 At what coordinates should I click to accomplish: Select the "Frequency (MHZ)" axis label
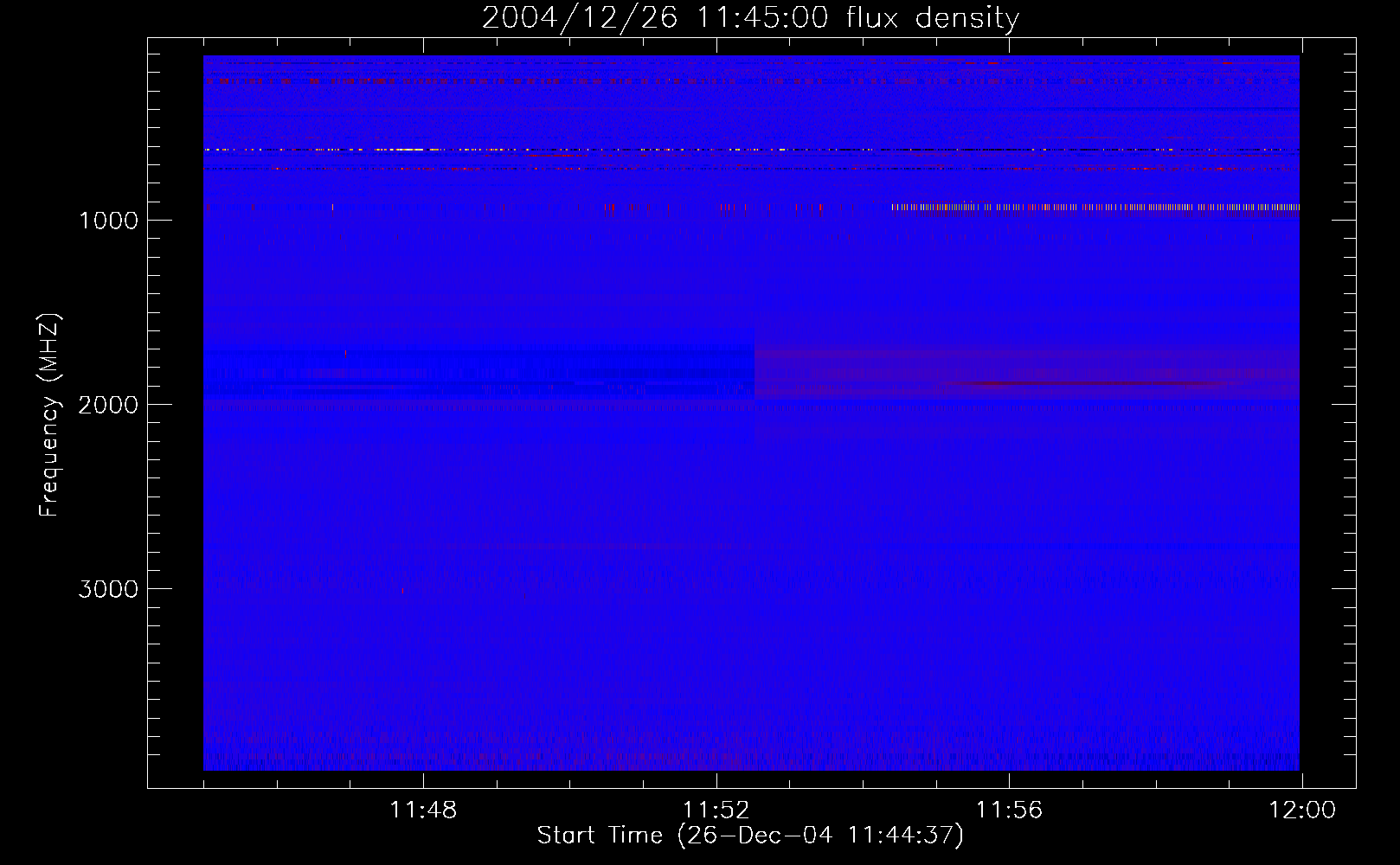(x=50, y=415)
